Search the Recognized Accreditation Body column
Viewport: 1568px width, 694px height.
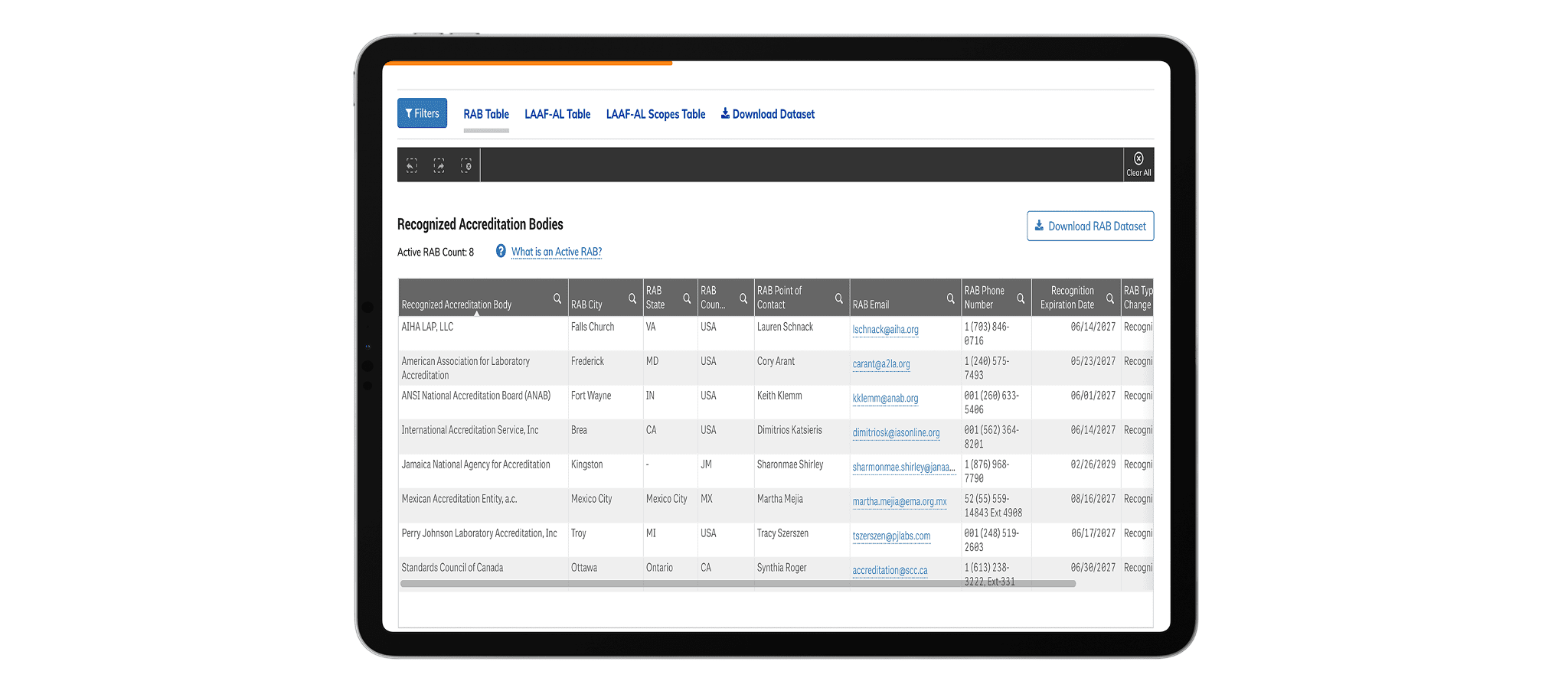(557, 298)
